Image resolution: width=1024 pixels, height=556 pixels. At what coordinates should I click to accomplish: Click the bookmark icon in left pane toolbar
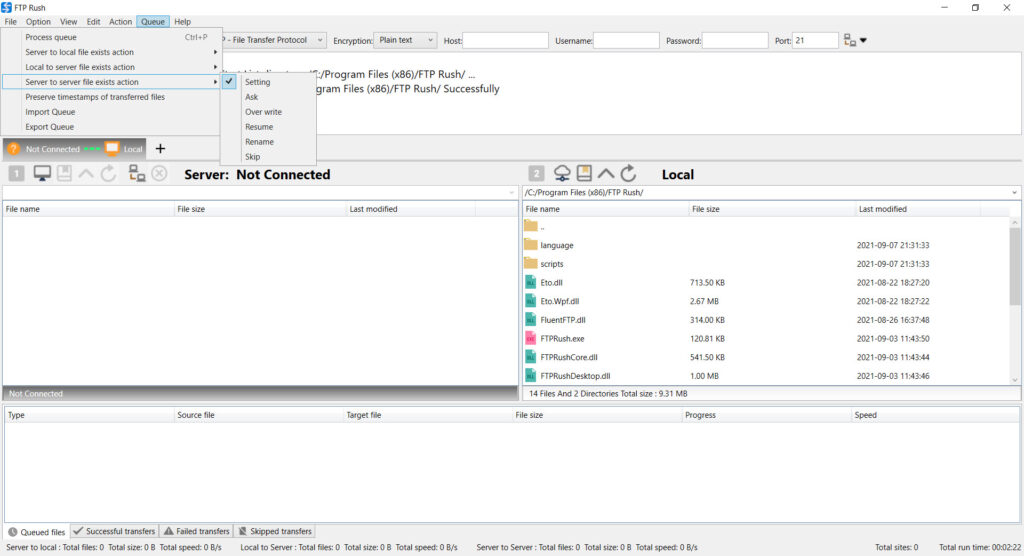[64, 173]
